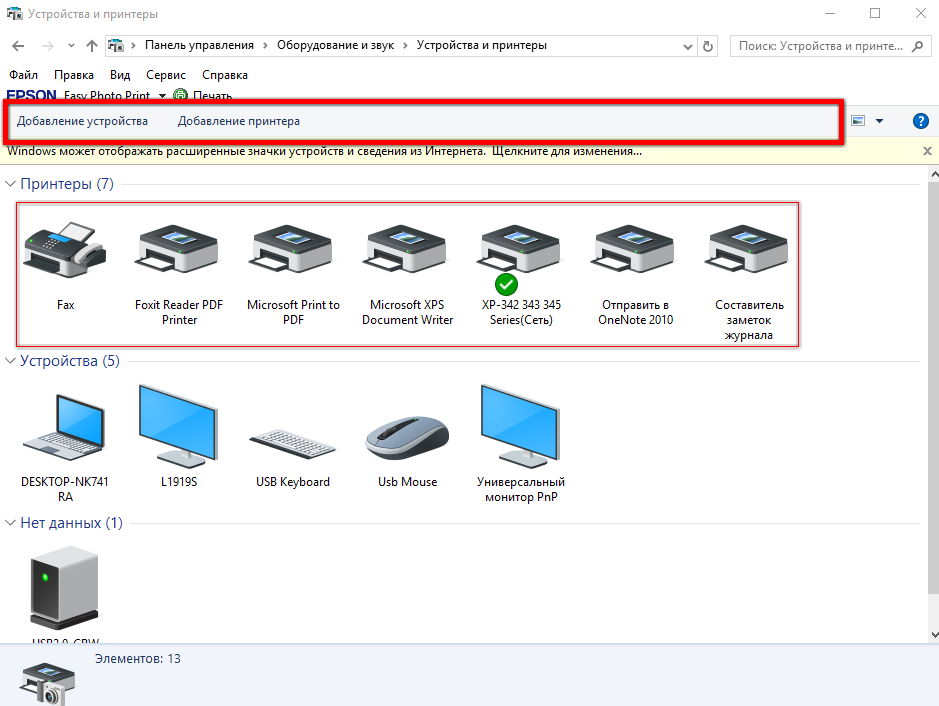
Task: Select the OneNote 2010 printer icon
Action: [635, 249]
